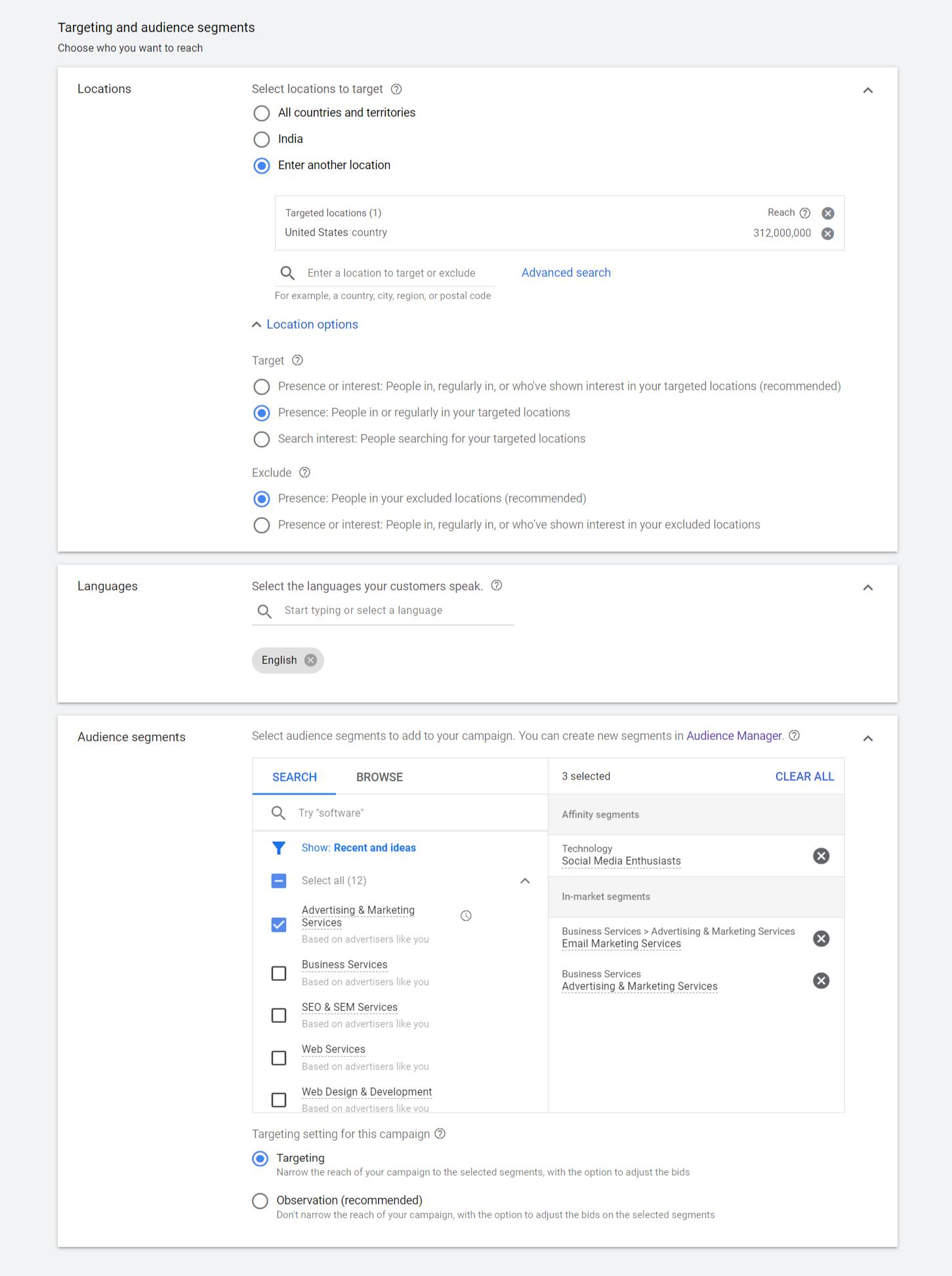This screenshot has width=952, height=1276.
Task: Click Web Design & Development segment label
Action: pos(367,1092)
